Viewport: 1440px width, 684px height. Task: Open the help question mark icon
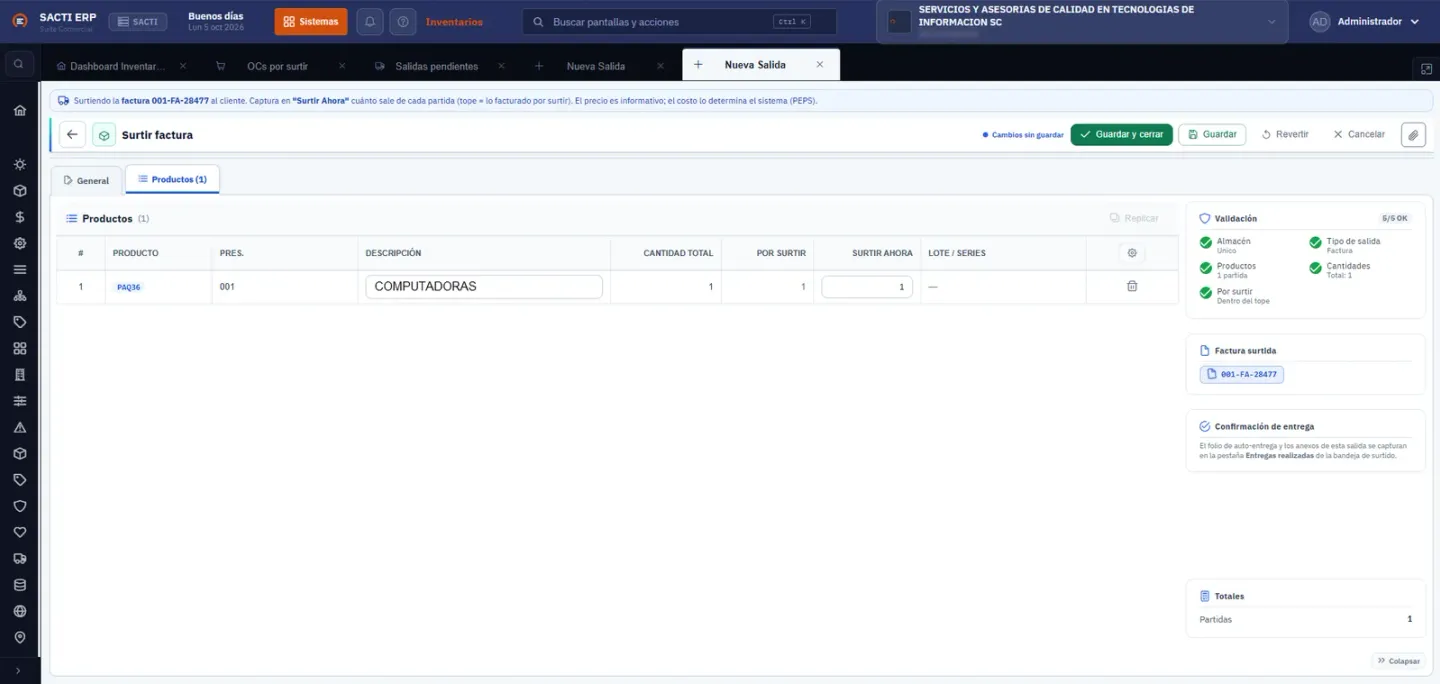[402, 21]
